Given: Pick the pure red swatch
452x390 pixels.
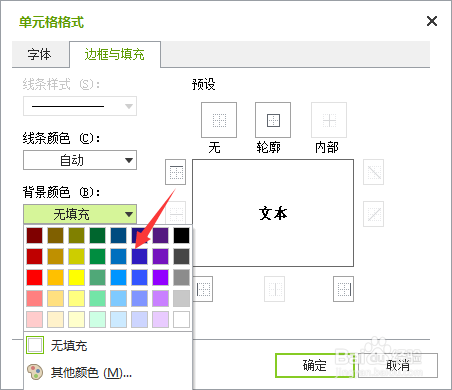Looking at the screenshot, I should 35,277.
